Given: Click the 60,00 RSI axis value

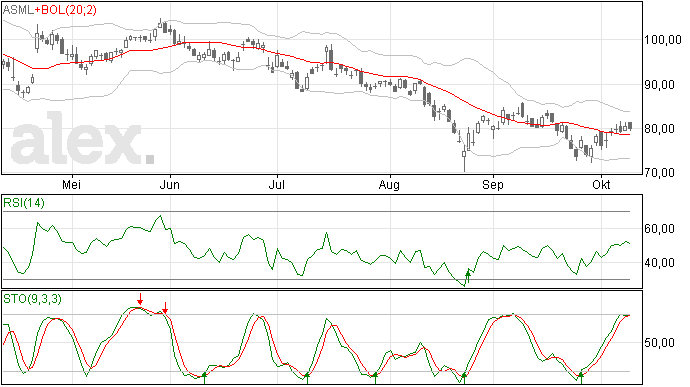Looking at the screenshot, I should 660,229.
